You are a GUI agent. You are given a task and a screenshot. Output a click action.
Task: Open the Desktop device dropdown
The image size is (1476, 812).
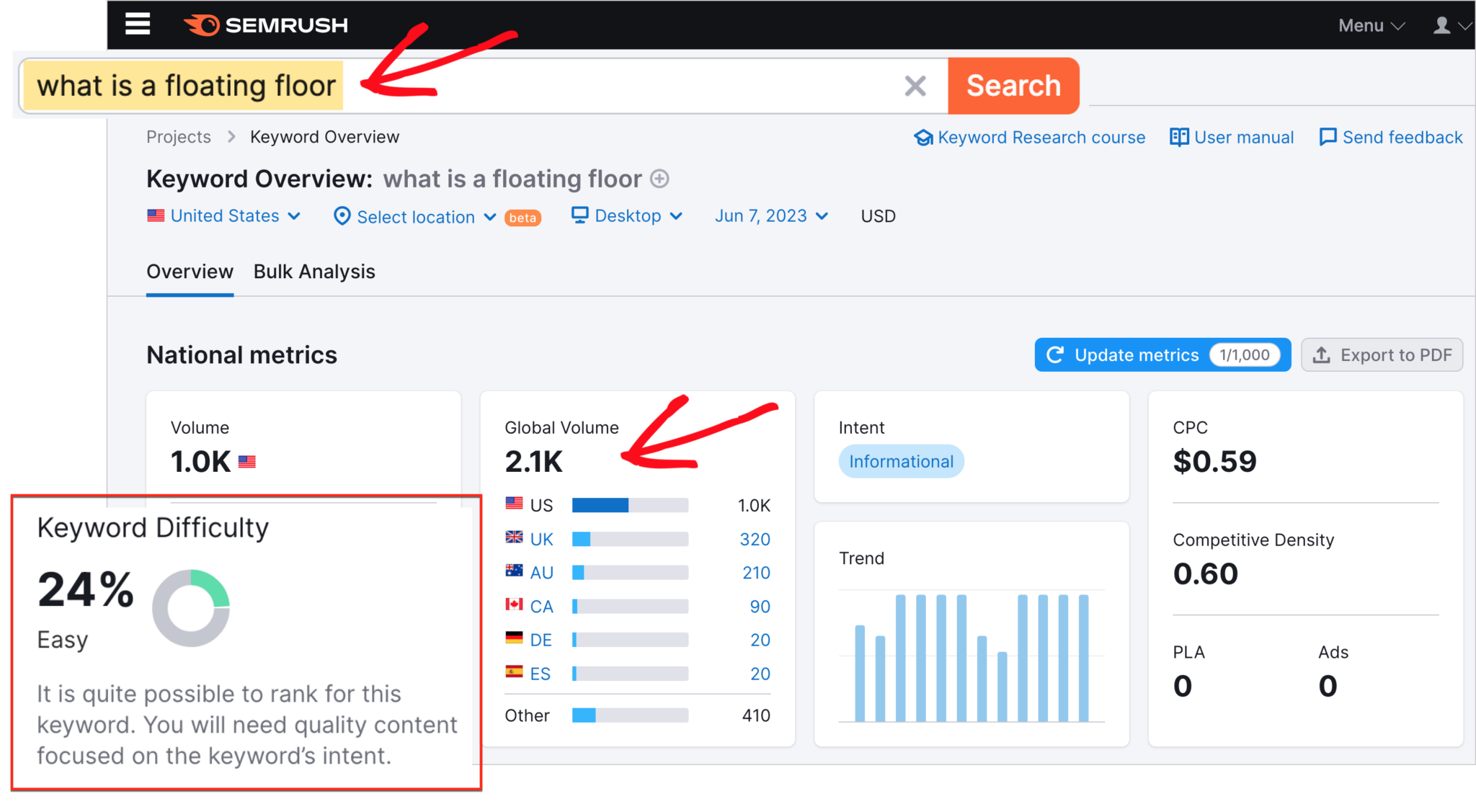click(x=627, y=216)
